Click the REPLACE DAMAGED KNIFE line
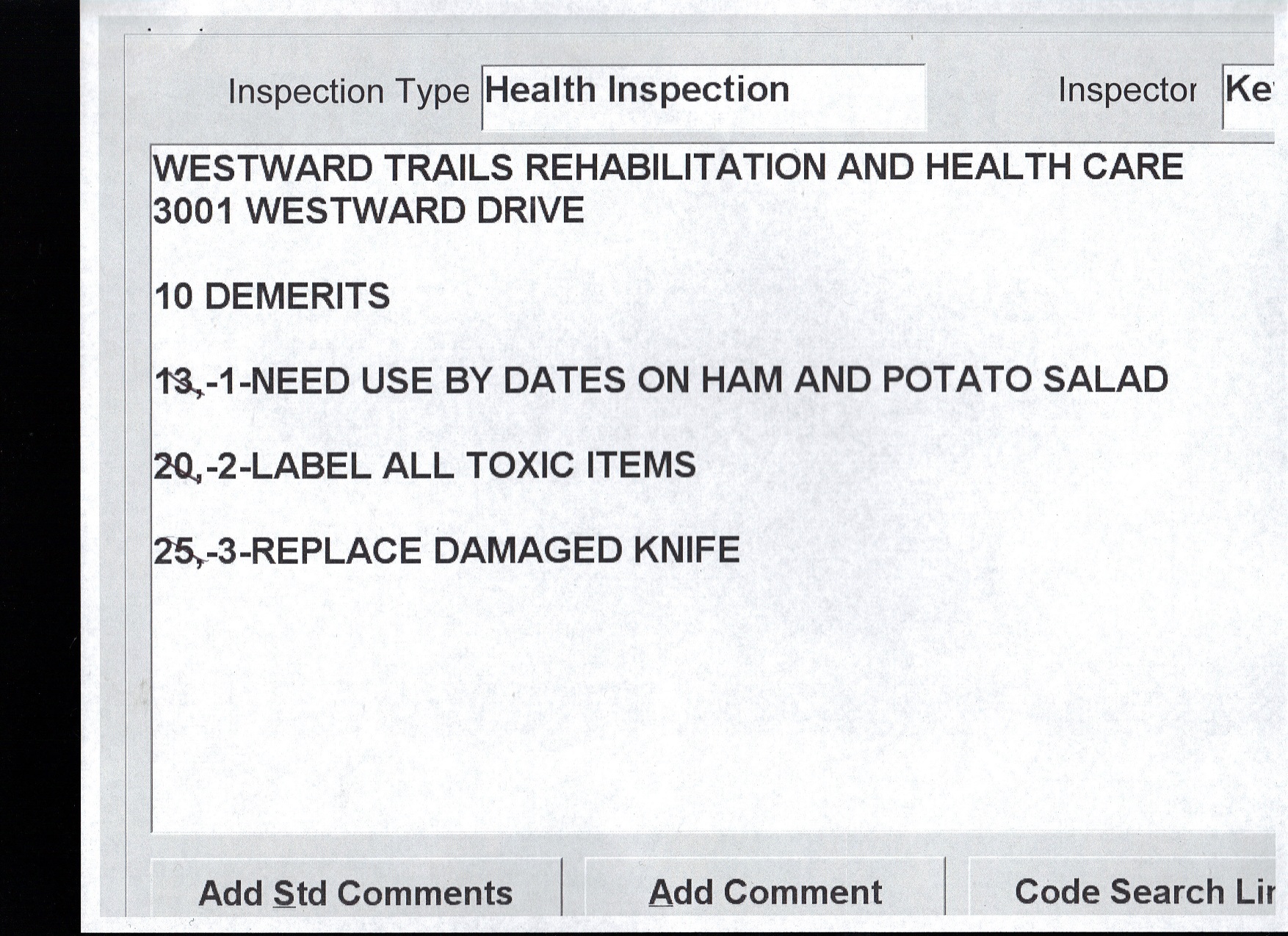This screenshot has width=1288, height=936. click(x=446, y=551)
